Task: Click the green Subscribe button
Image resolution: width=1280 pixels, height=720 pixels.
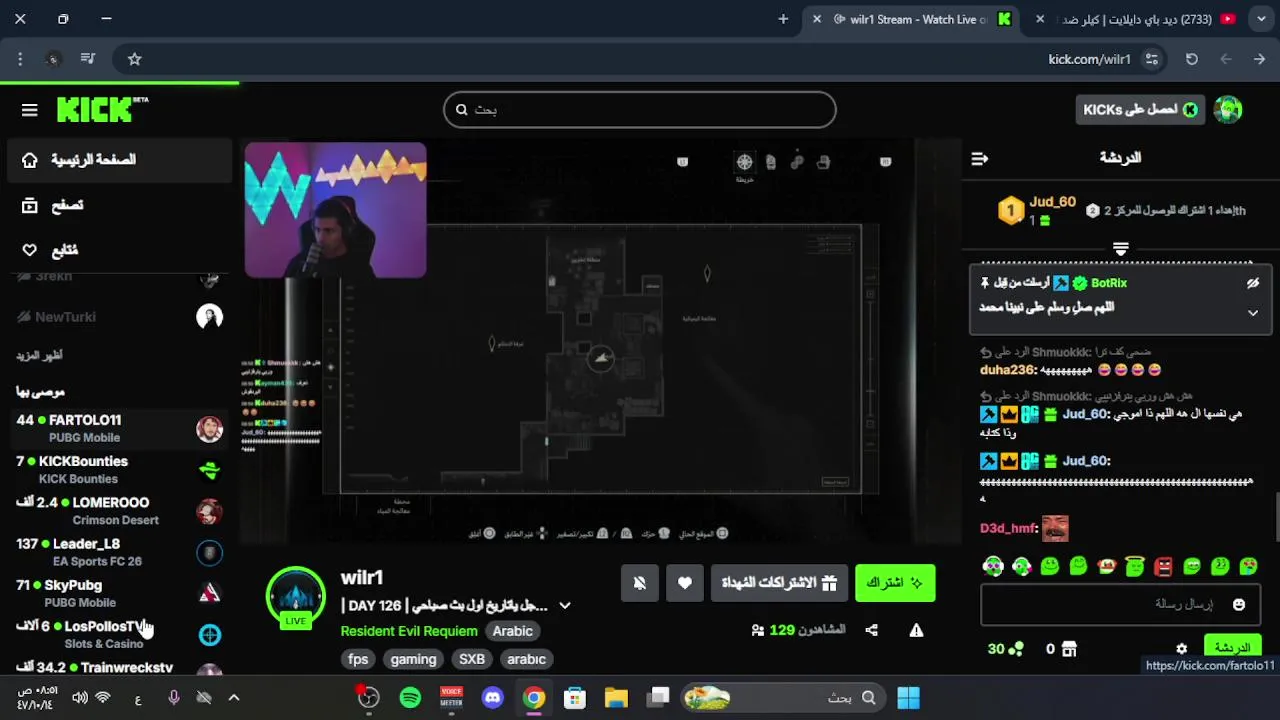Action: click(895, 583)
